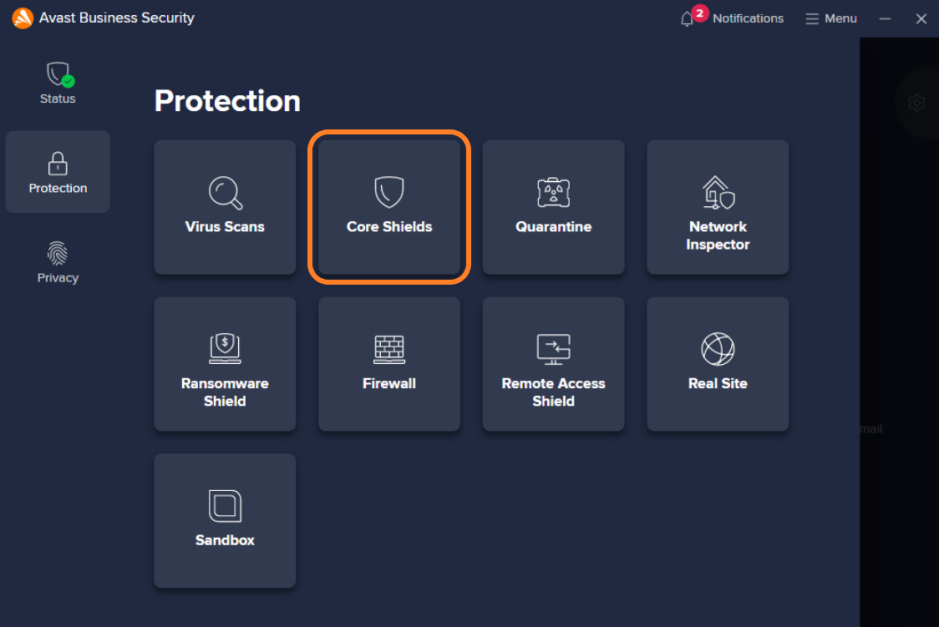Switch to the Privacy section
Screen dimensions: 939x627
click(x=58, y=262)
